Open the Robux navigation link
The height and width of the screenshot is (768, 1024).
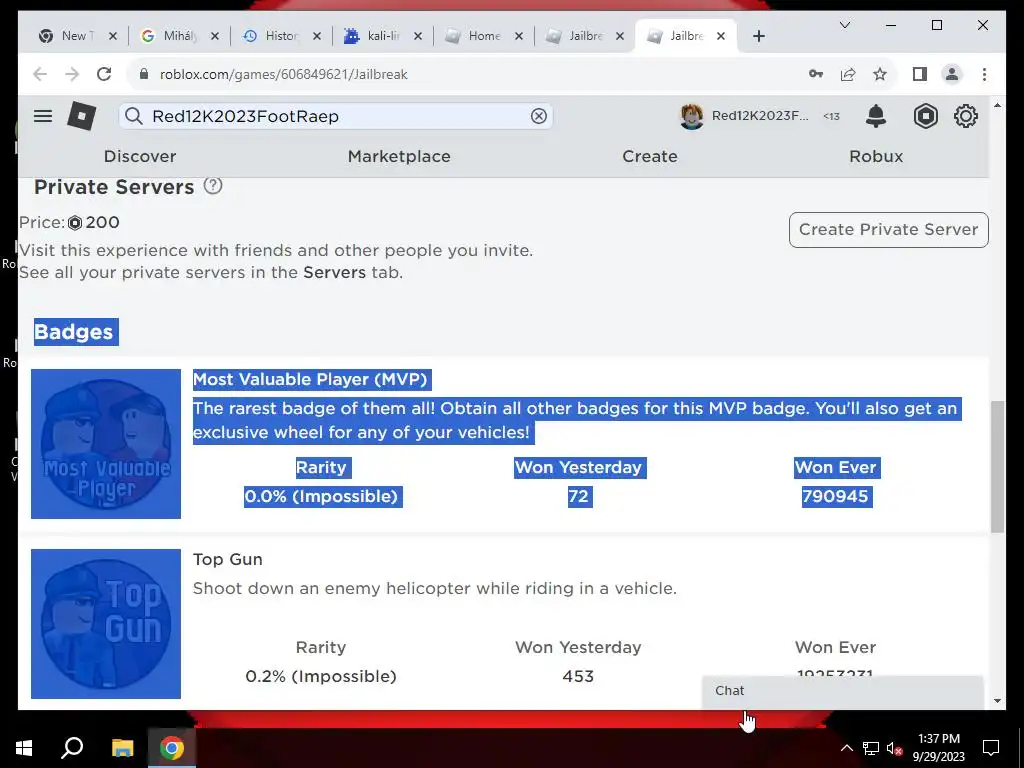pyautogui.click(x=876, y=157)
